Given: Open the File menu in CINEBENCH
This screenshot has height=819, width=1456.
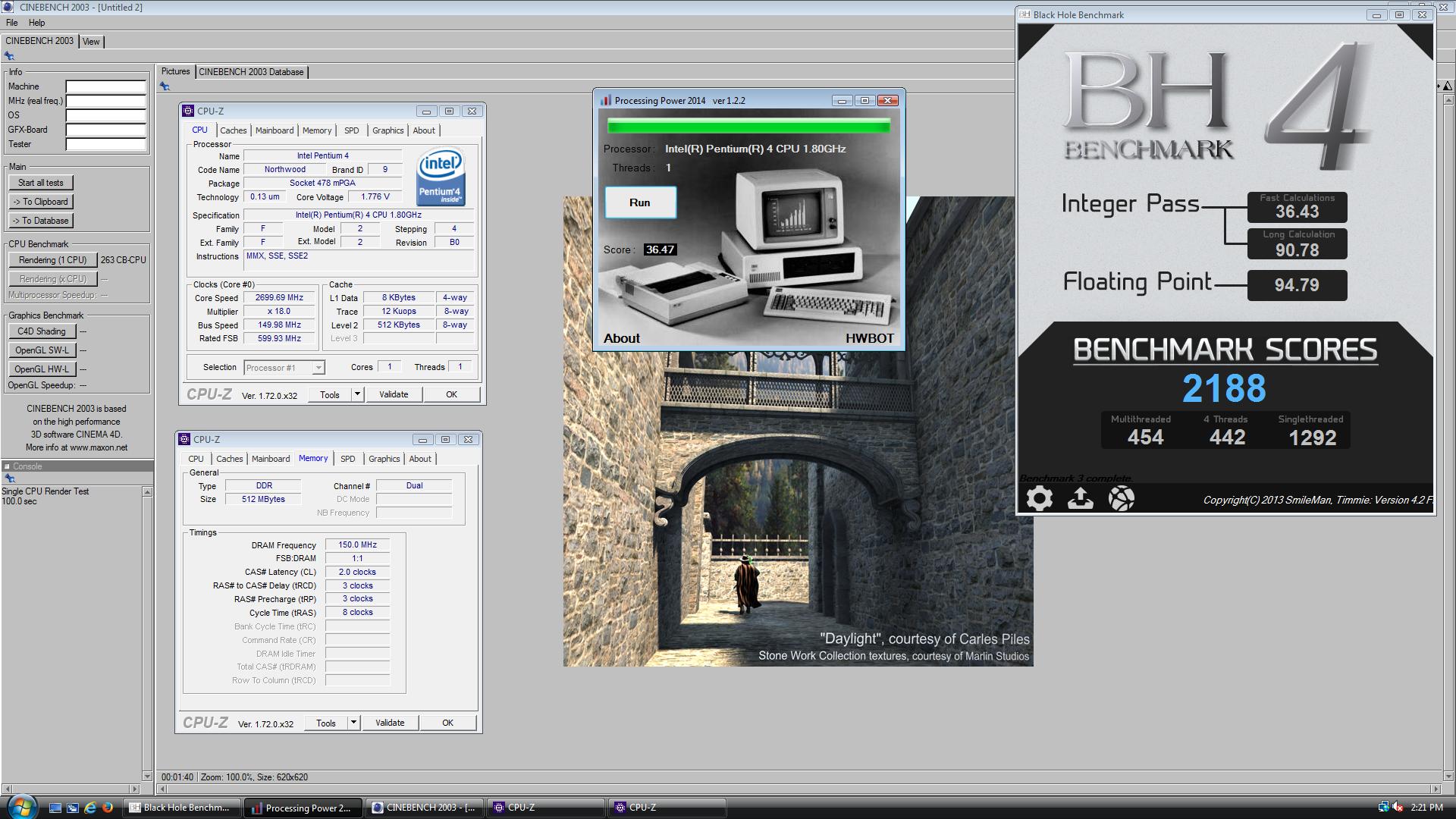Looking at the screenshot, I should click(12, 23).
